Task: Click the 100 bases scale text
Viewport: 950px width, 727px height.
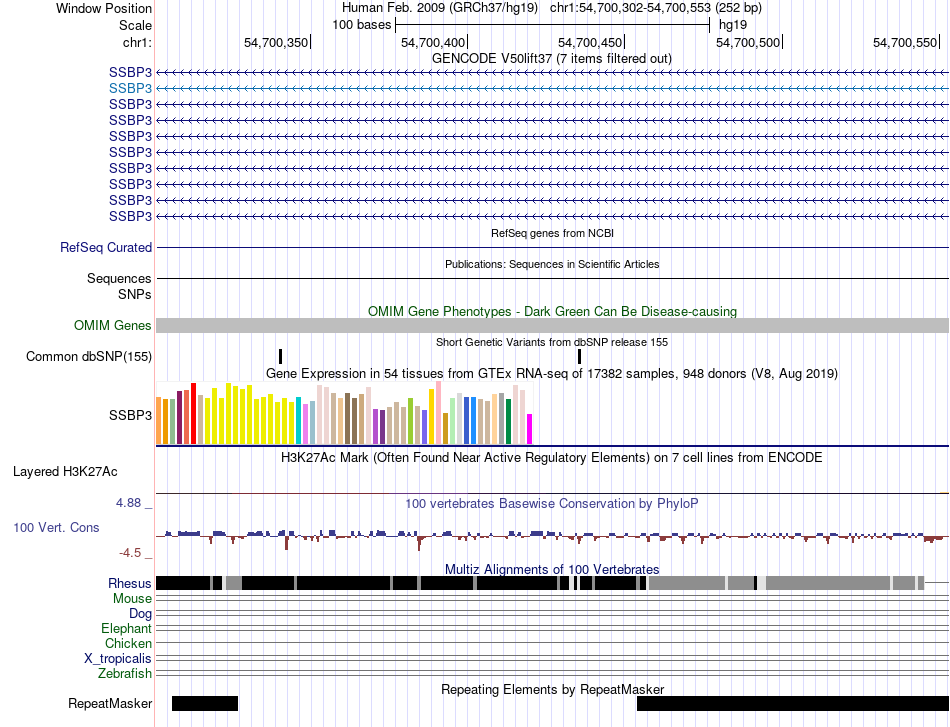Action: coord(362,25)
